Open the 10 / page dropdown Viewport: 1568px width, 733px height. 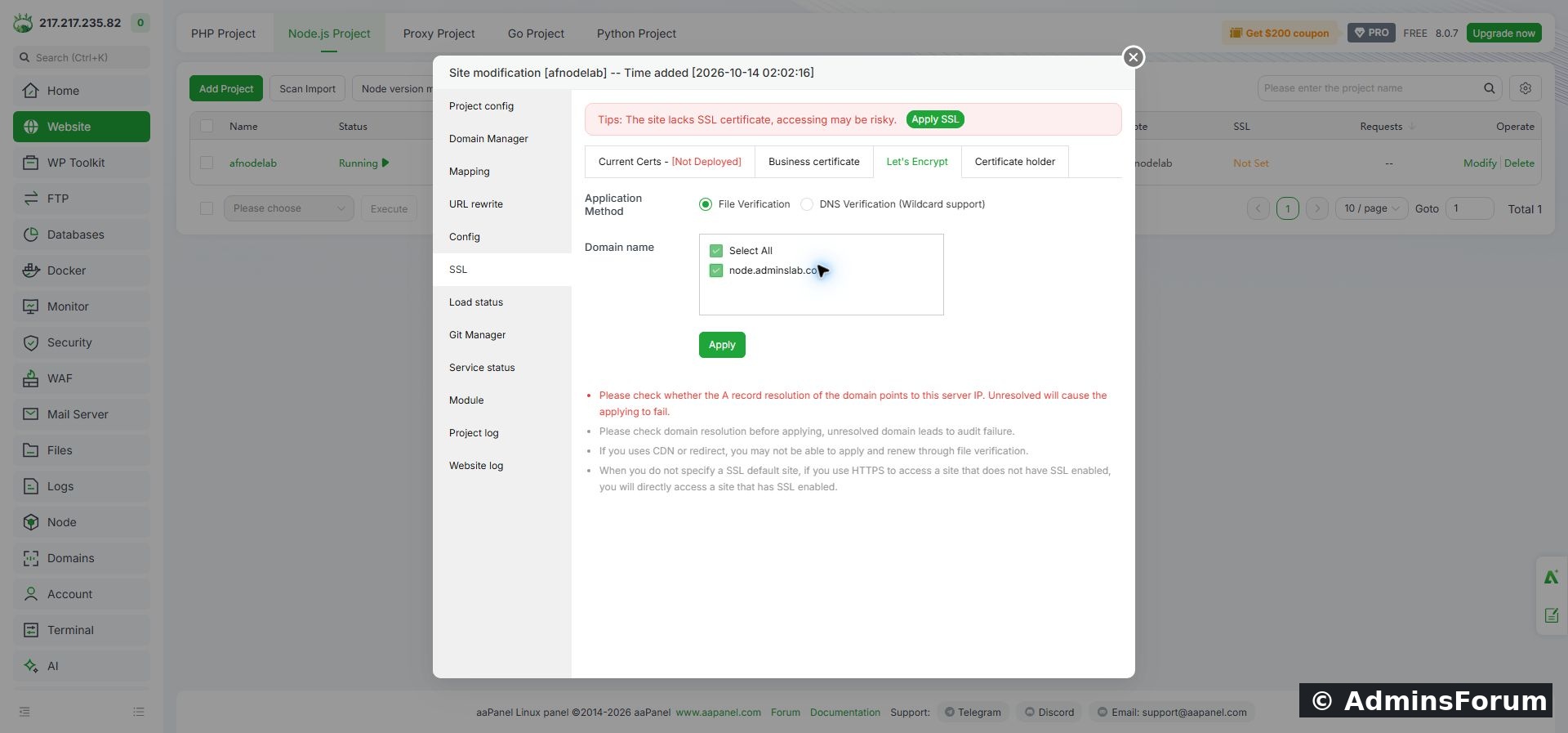click(x=1371, y=208)
